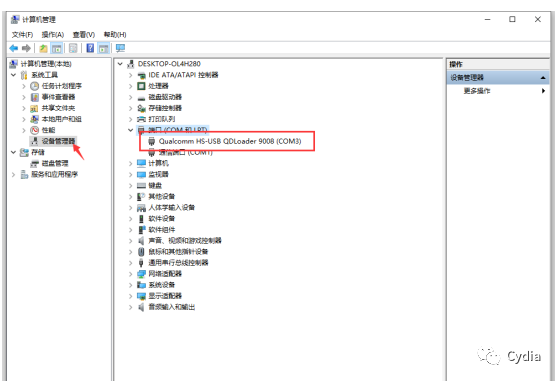The height and width of the screenshot is (381, 558).
Task: Select the 通信端口 (COM1) device
Action: click(185, 153)
